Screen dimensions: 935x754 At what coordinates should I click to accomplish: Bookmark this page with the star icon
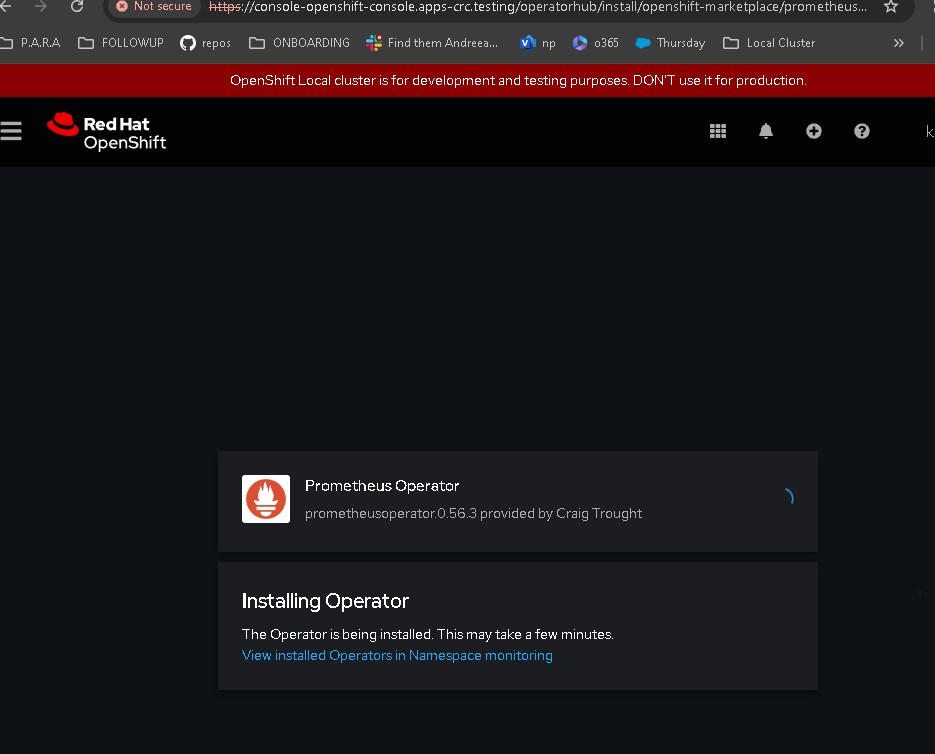(x=891, y=7)
